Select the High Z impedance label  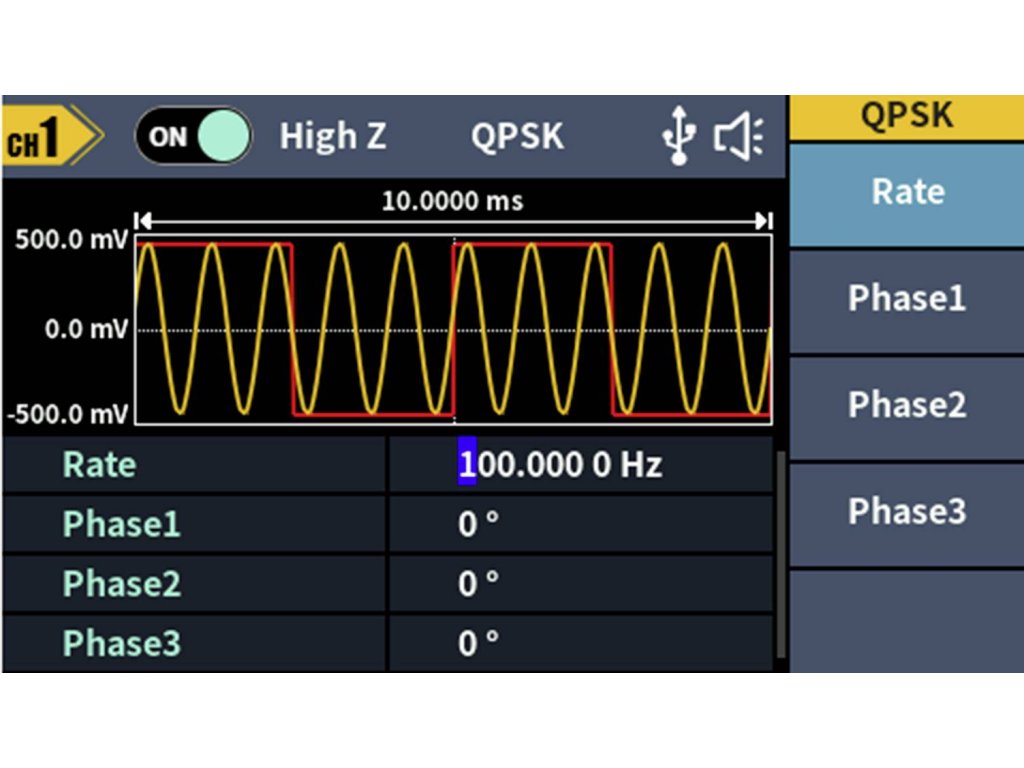[332, 136]
